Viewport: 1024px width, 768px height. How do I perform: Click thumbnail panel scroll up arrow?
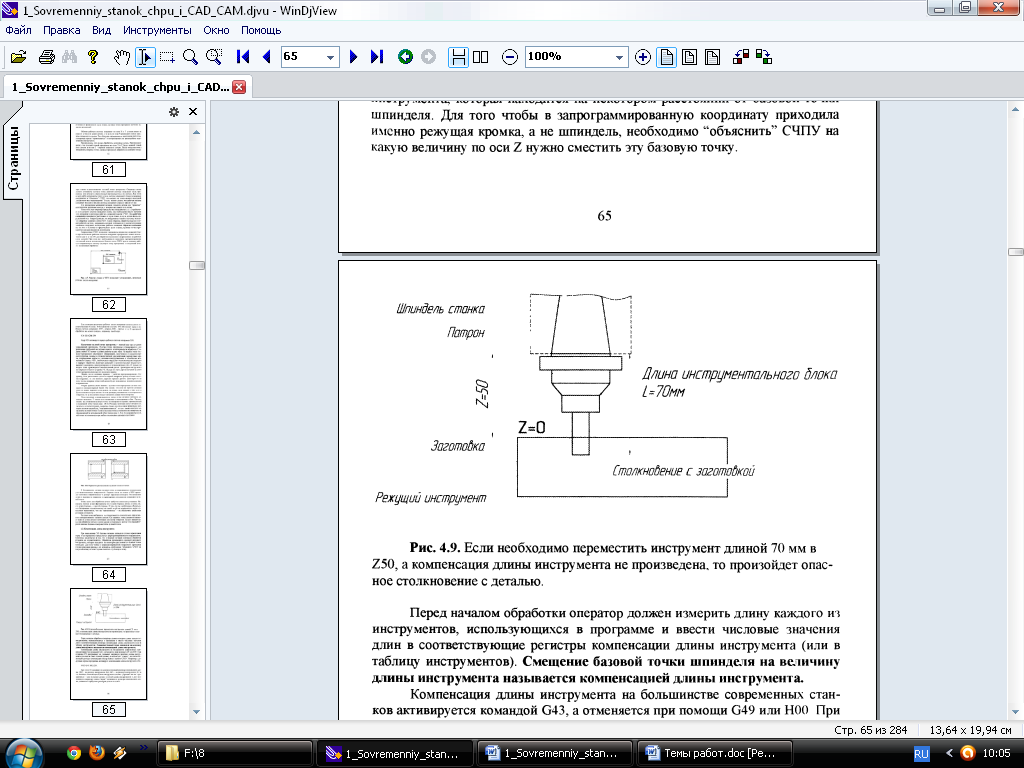pyautogui.click(x=197, y=132)
